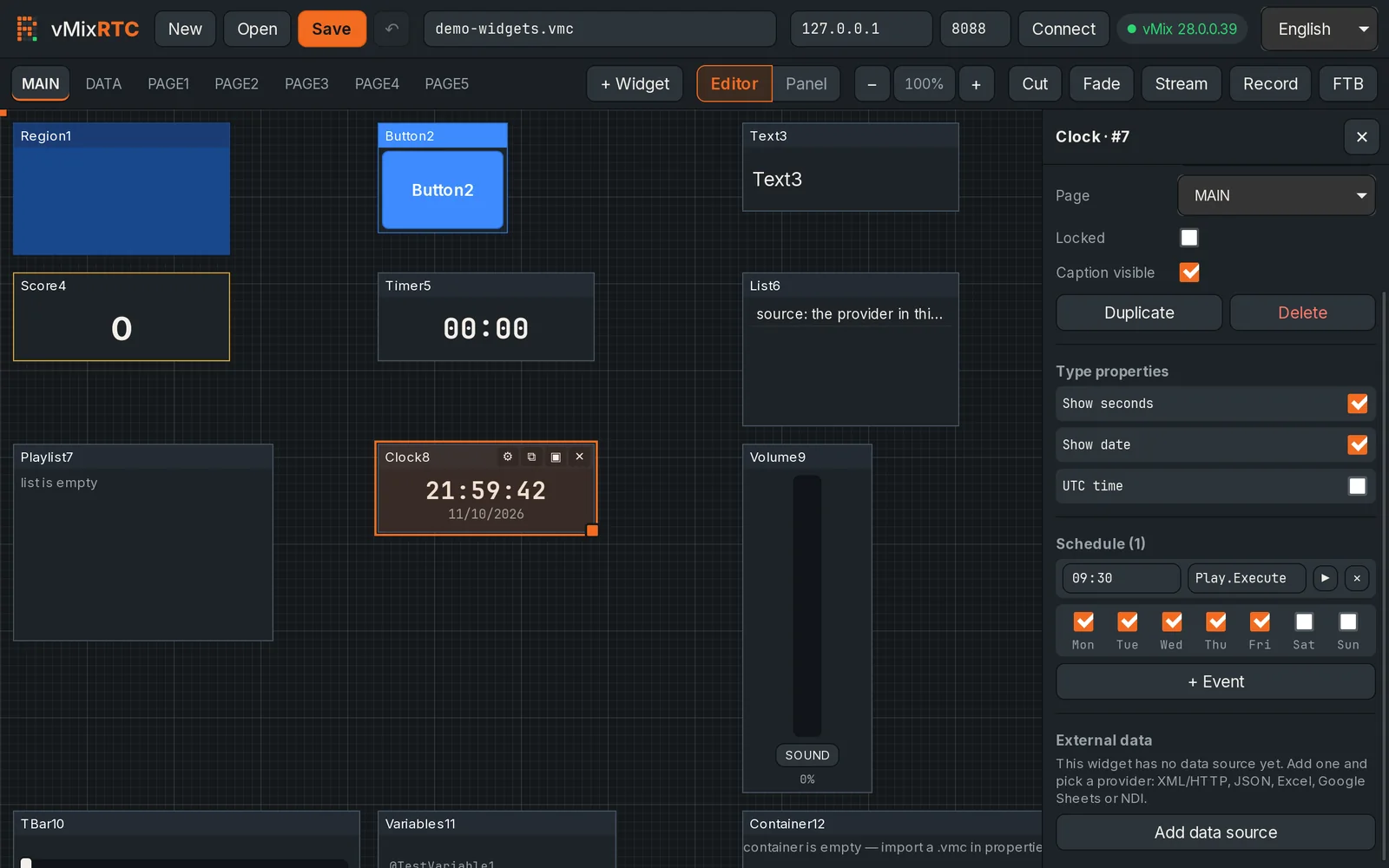Image resolution: width=1389 pixels, height=868 pixels.
Task: Uncheck Caption visible
Action: [x=1189, y=273]
